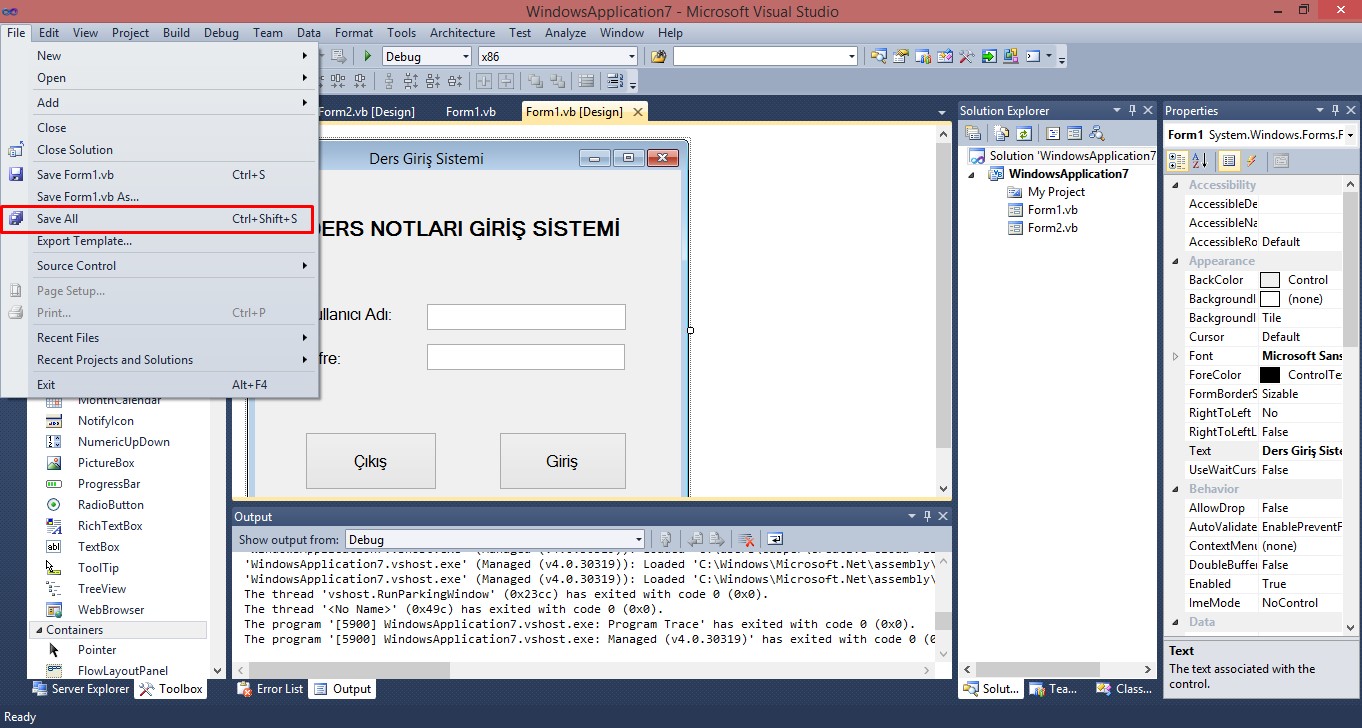Click View Code in Solution Explorer toolbar

[1053, 132]
